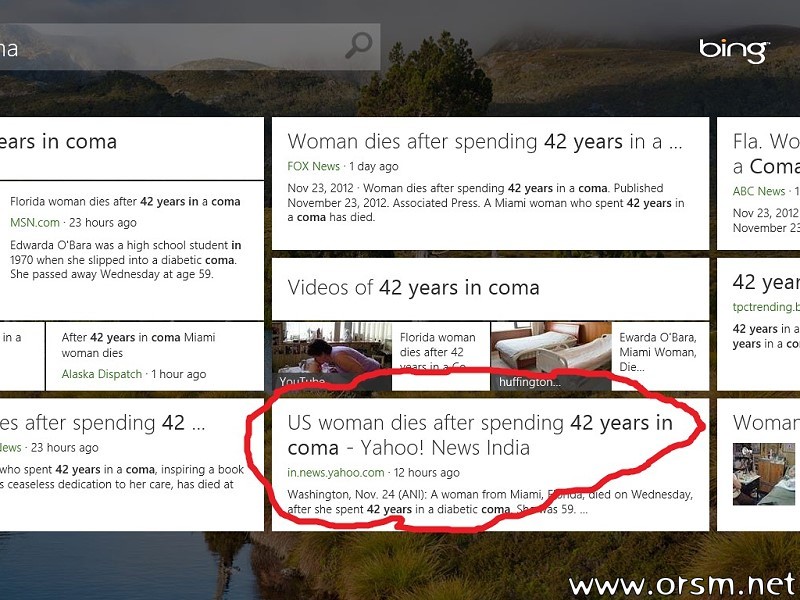Viewport: 800px width, 600px height.
Task: Open the "Florida woman dies after 42 years in a coma" MSN result
Action: (125, 202)
